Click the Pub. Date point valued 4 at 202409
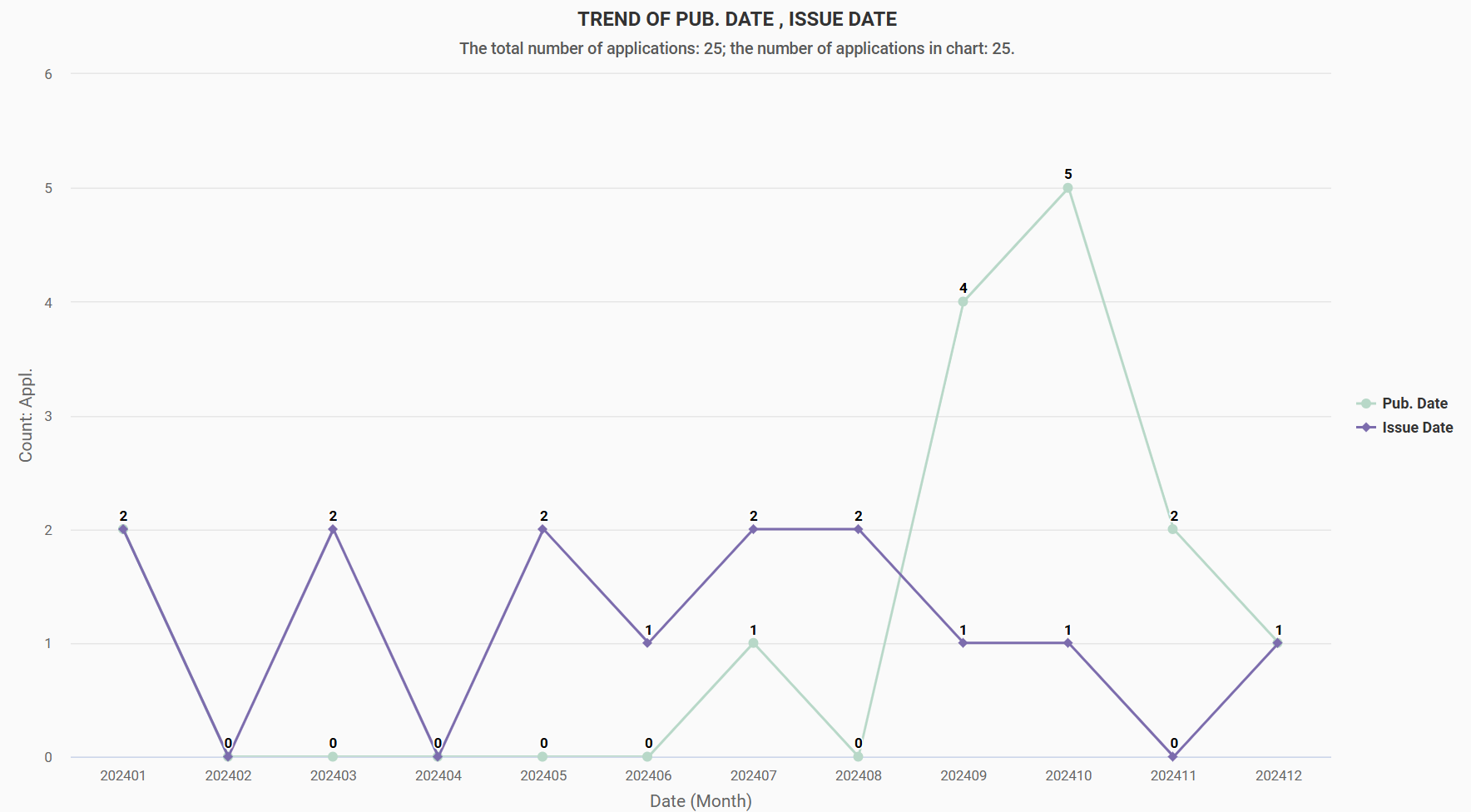The image size is (1471, 812). pyautogui.click(x=963, y=302)
